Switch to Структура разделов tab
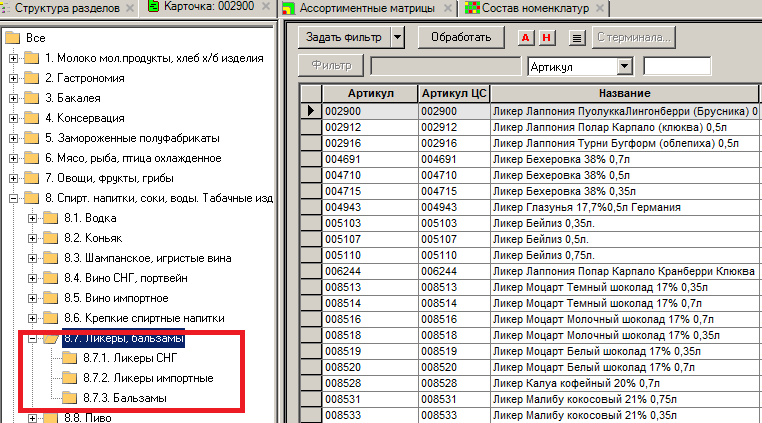This screenshot has height=423, width=762. pyautogui.click(x=67, y=8)
